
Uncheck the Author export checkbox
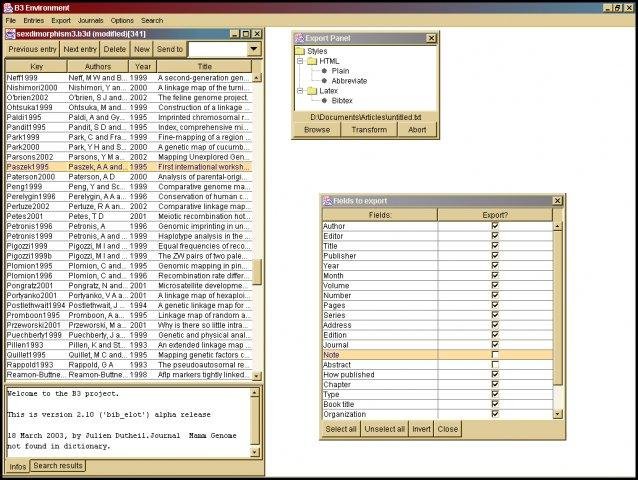[495, 226]
